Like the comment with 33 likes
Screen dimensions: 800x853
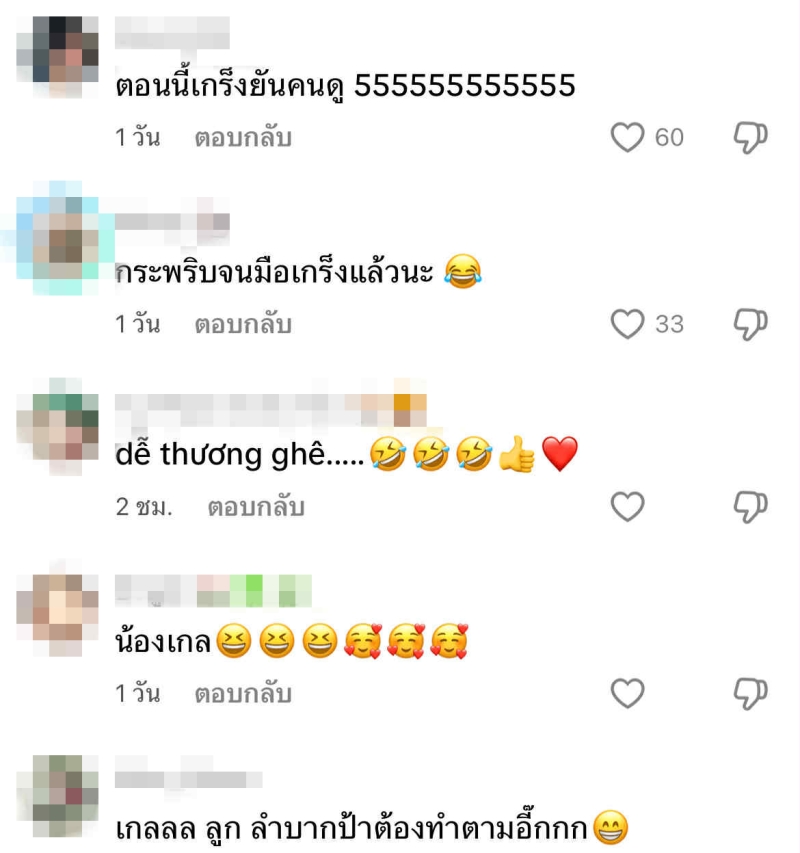(627, 324)
